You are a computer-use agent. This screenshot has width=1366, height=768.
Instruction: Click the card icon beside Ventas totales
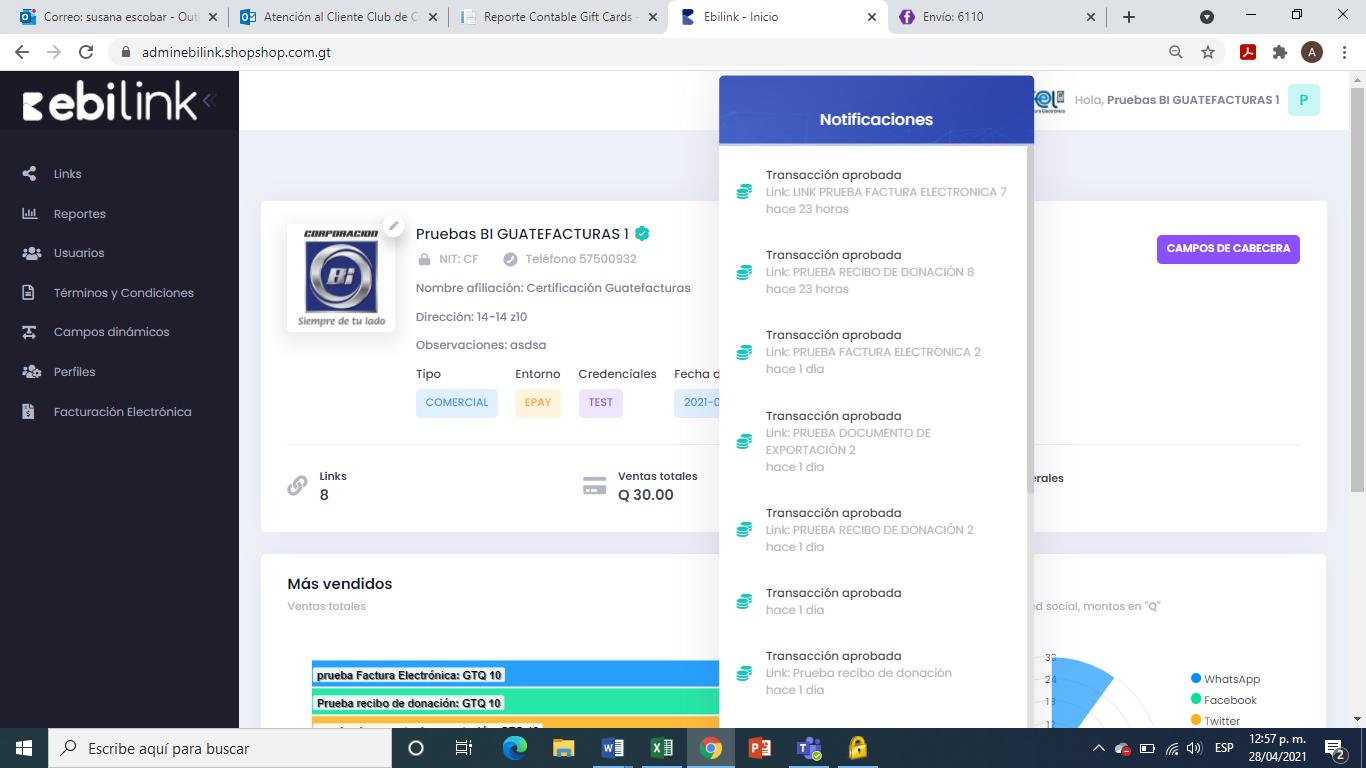click(x=595, y=487)
